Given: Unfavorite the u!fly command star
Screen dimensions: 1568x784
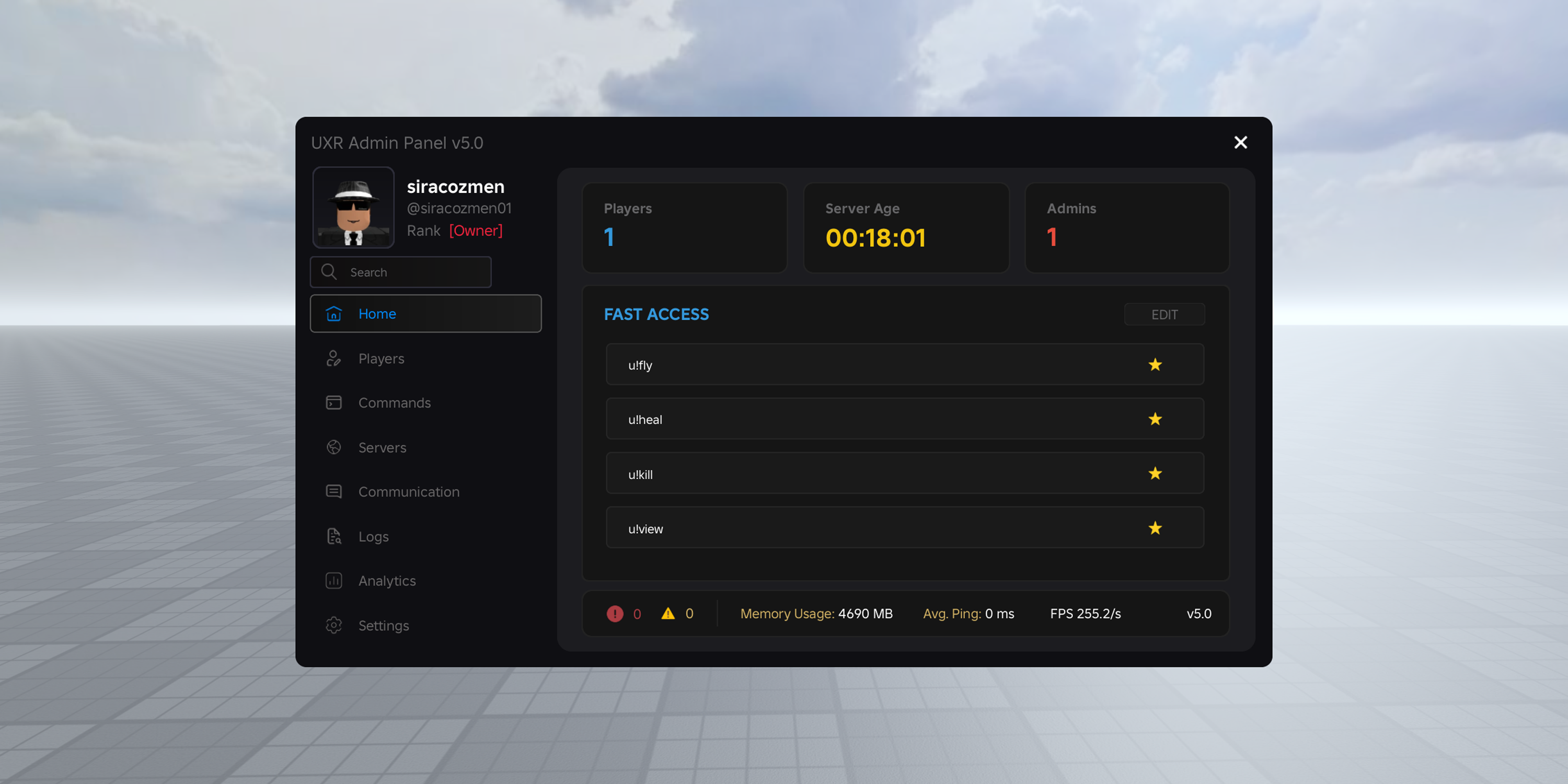Looking at the screenshot, I should [x=1155, y=365].
